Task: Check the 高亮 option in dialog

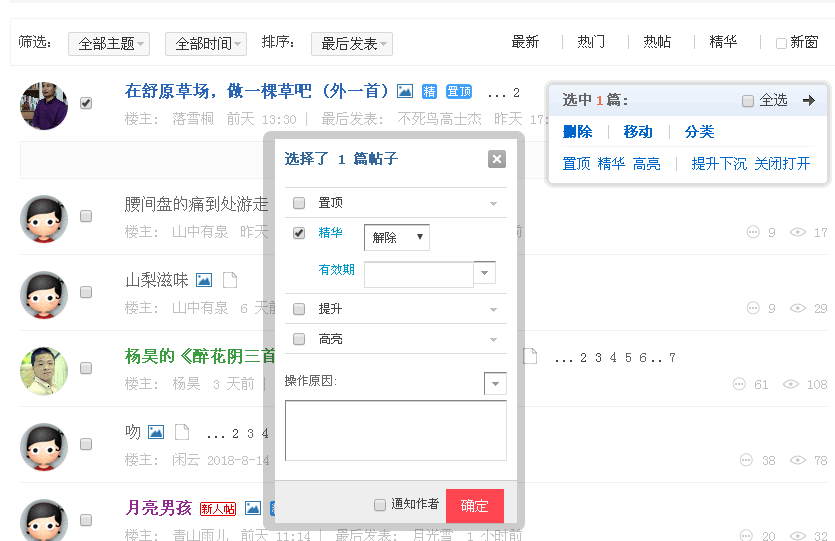Action: [x=299, y=339]
